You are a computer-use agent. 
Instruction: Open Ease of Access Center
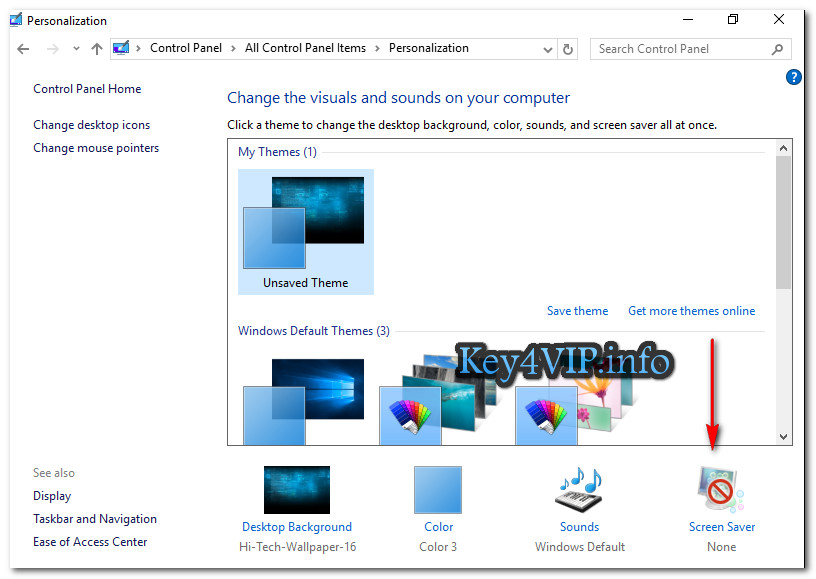tap(90, 542)
